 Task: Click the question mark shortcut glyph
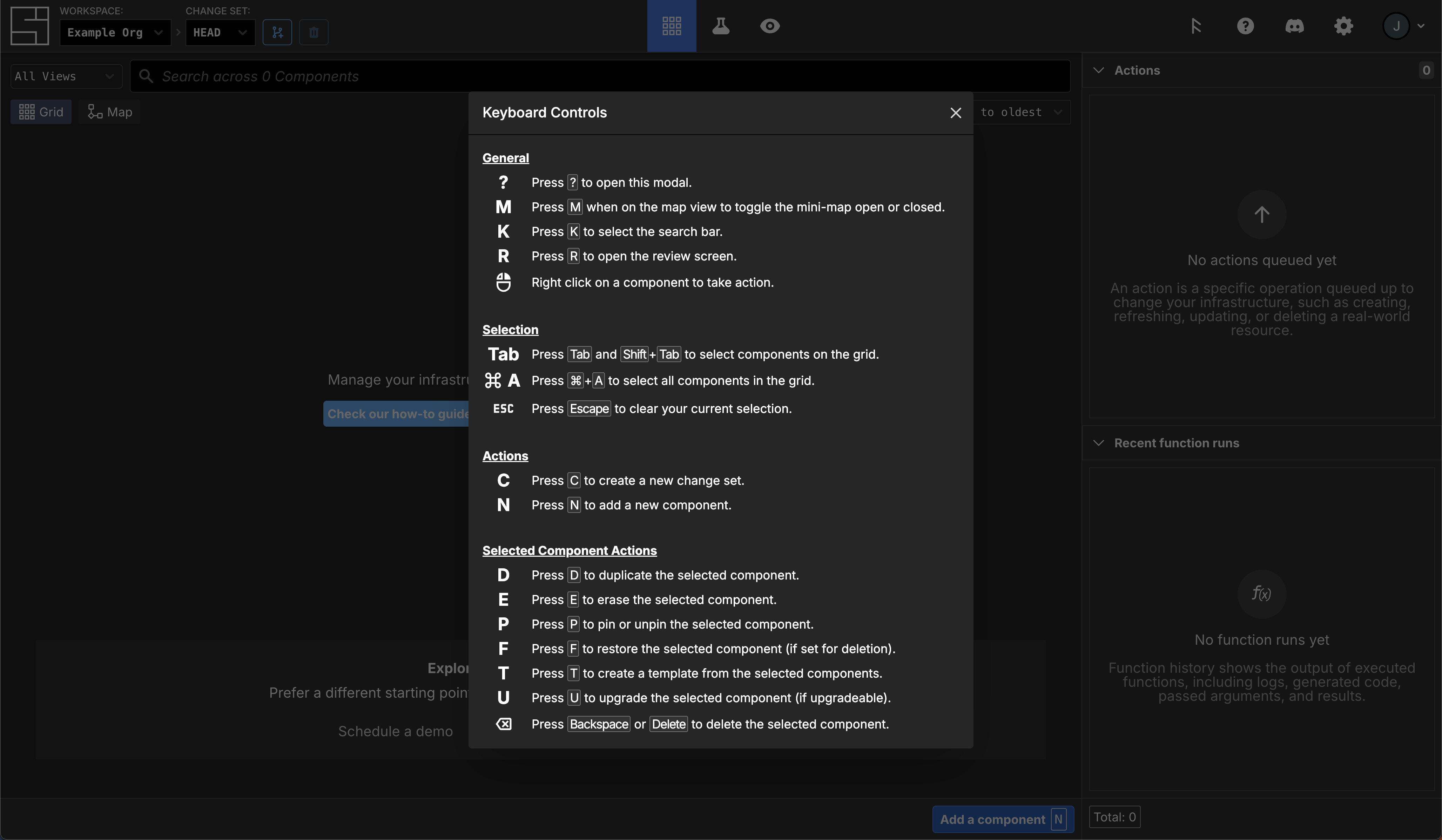[x=503, y=183]
